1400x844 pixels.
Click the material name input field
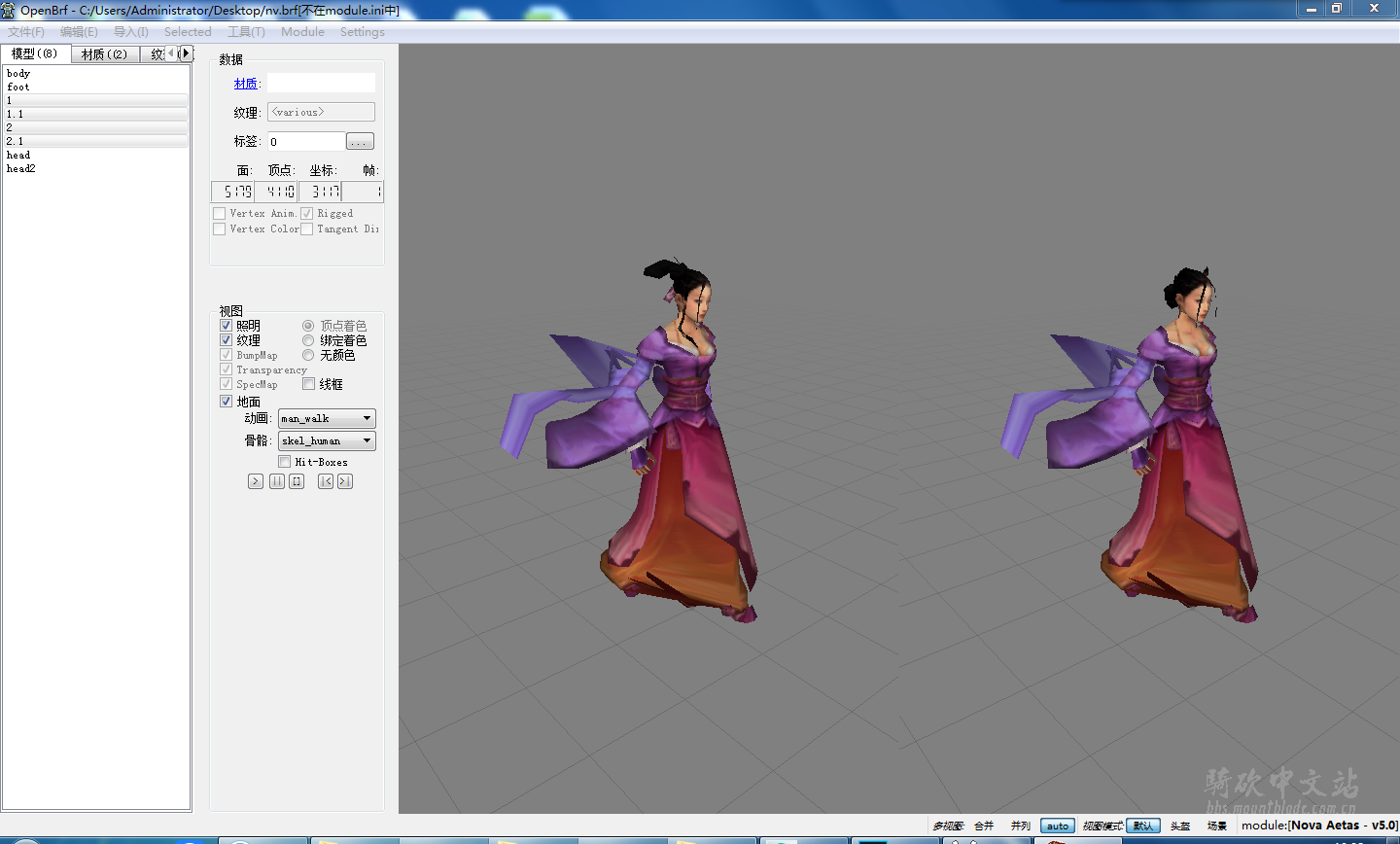coord(321,83)
